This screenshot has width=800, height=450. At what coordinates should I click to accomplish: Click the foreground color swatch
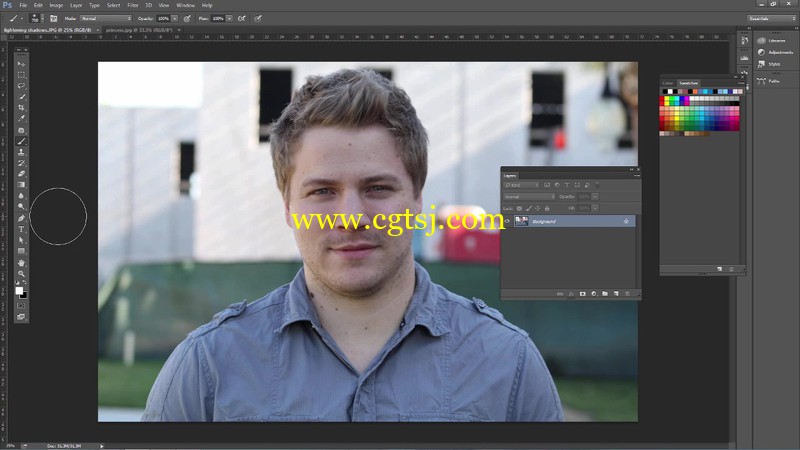click(19, 290)
